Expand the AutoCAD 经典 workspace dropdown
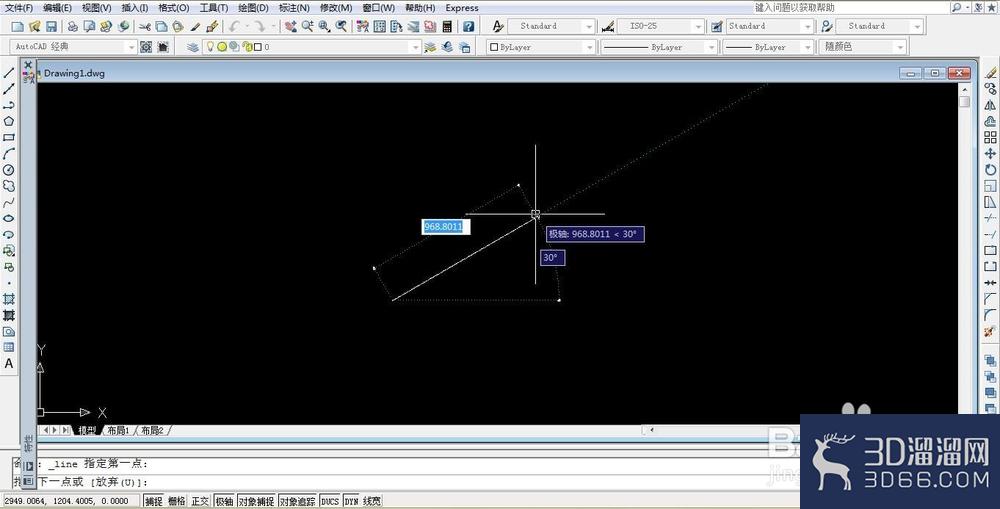1000x509 pixels. (x=73, y=47)
